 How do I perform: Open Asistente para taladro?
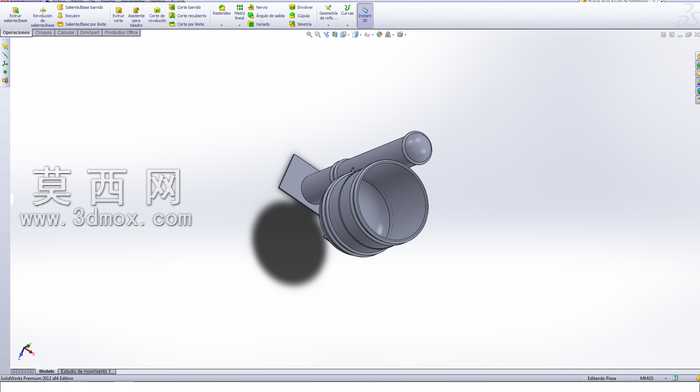pyautogui.click(x=136, y=17)
